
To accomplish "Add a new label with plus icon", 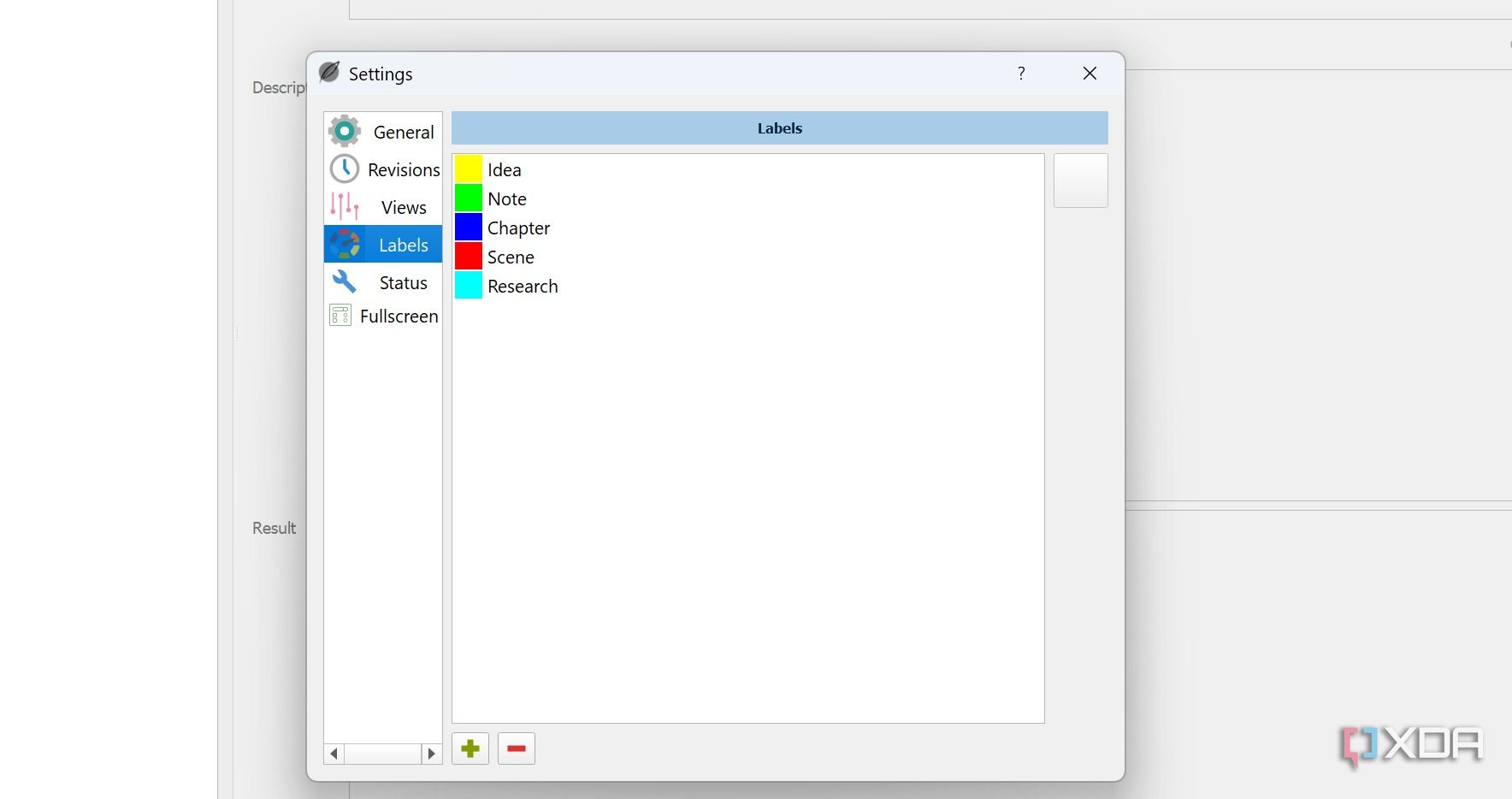I will tap(470, 749).
